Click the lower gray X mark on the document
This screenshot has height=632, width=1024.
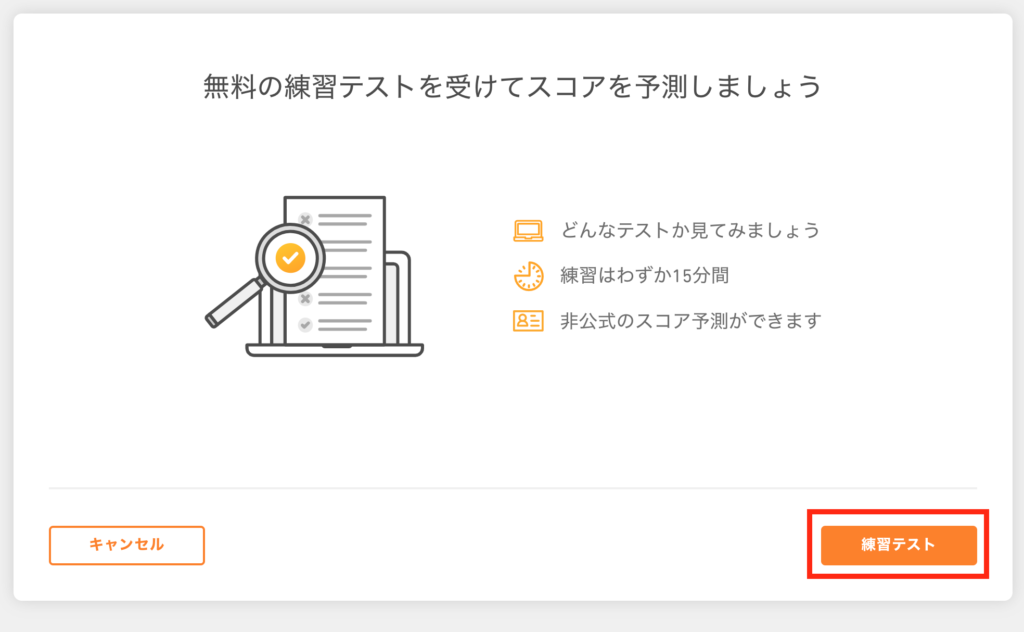tap(305, 298)
